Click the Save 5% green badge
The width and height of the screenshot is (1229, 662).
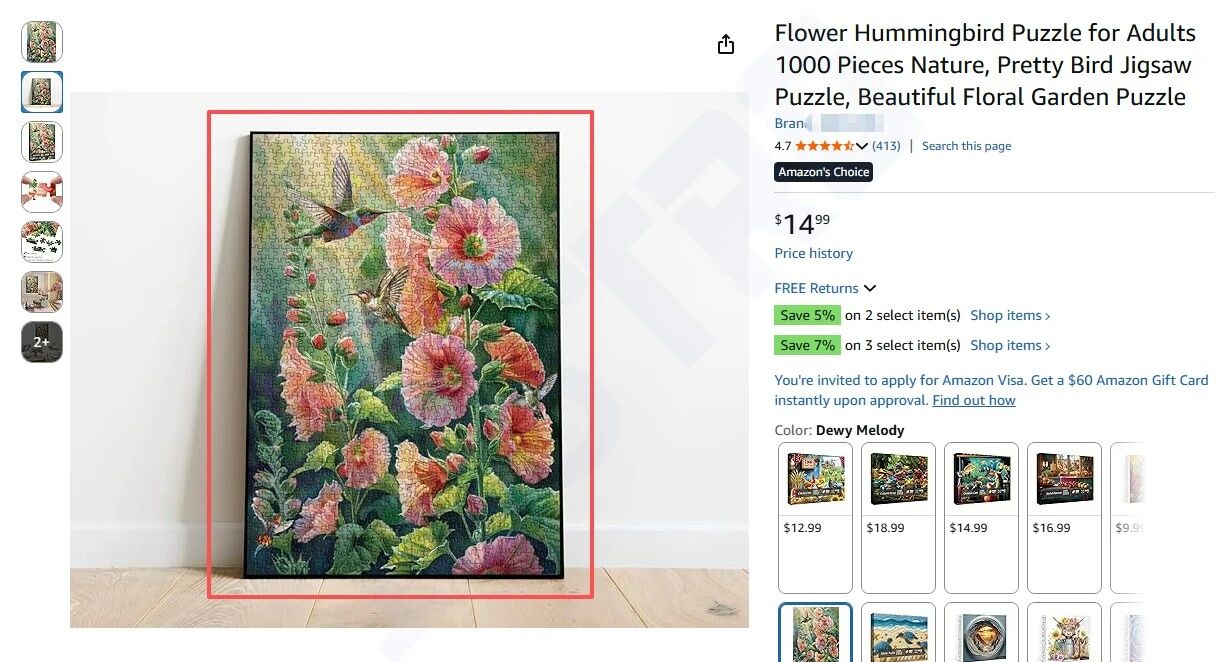807,315
